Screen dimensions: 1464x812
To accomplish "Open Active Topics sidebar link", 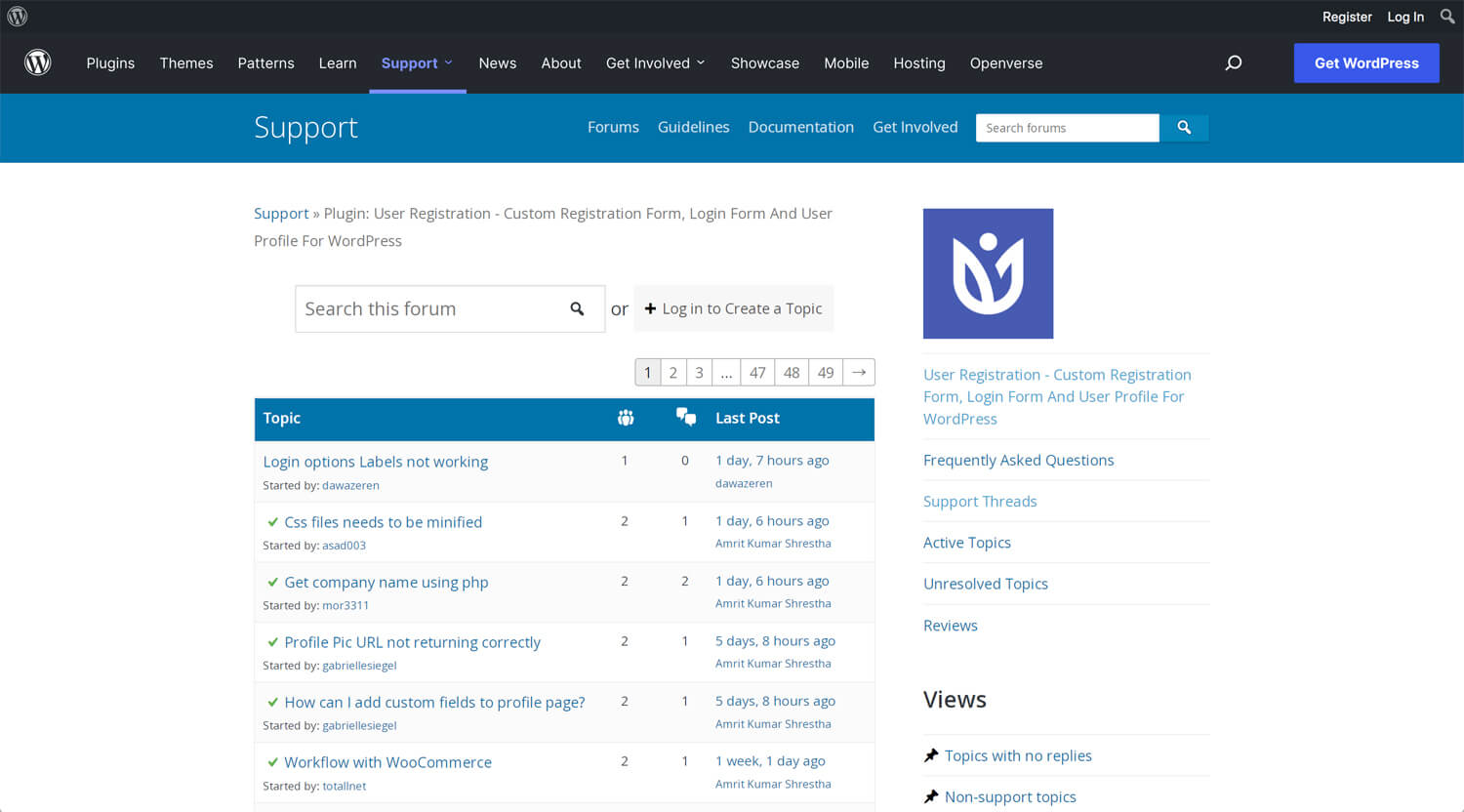I will click(967, 543).
